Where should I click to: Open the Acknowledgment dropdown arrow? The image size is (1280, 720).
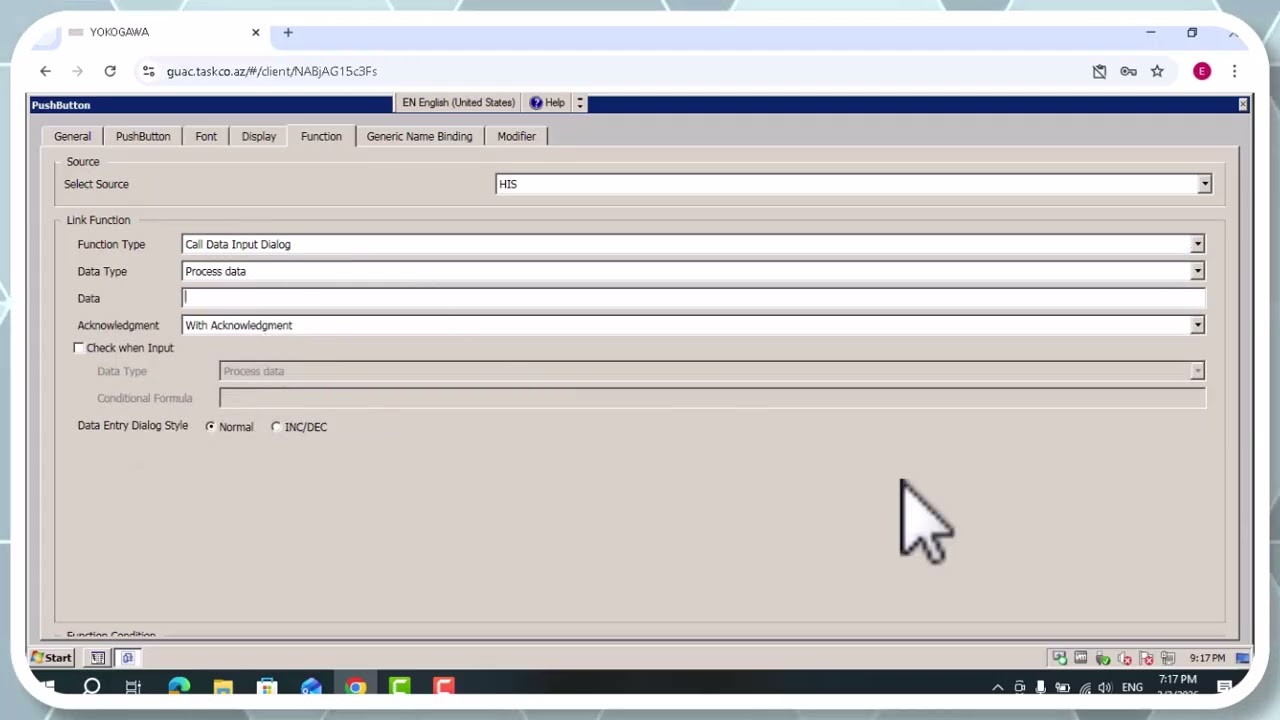pos(1197,325)
